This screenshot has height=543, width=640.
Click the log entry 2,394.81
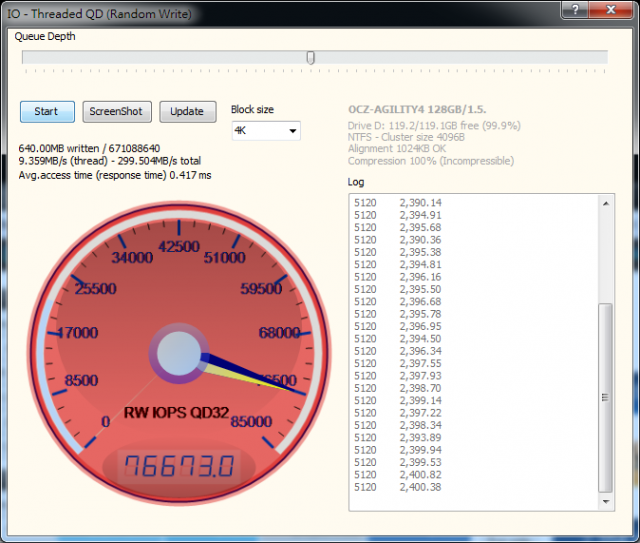click(420, 265)
